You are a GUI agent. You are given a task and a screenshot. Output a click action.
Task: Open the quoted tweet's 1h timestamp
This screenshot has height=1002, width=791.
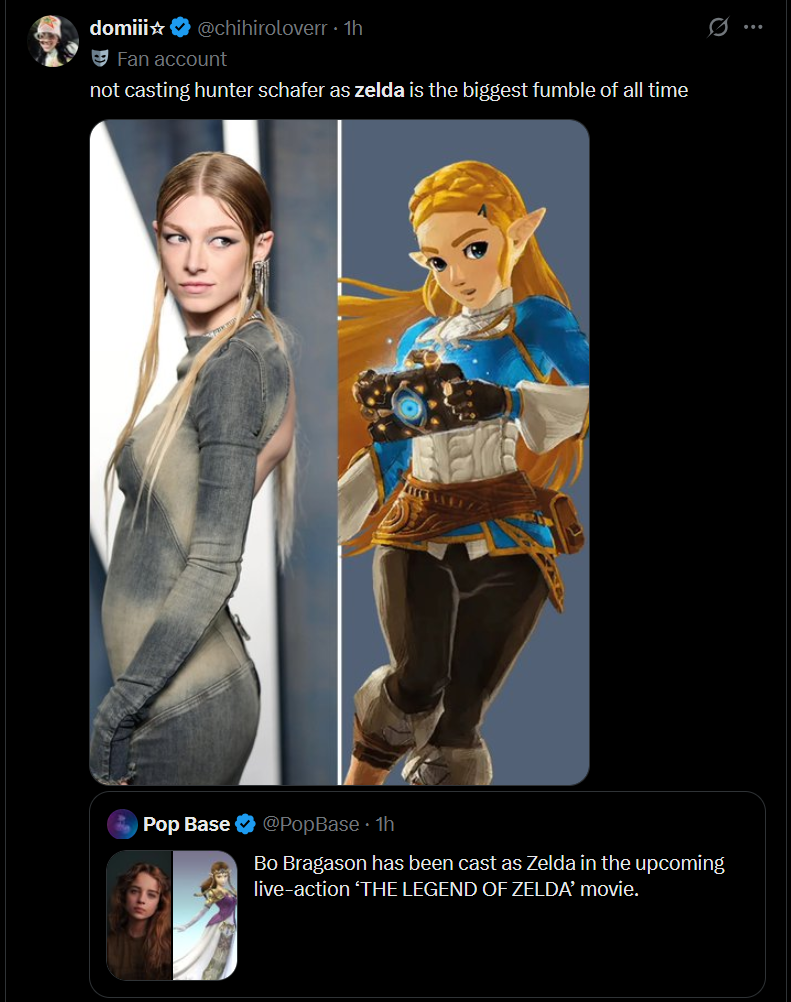385,824
